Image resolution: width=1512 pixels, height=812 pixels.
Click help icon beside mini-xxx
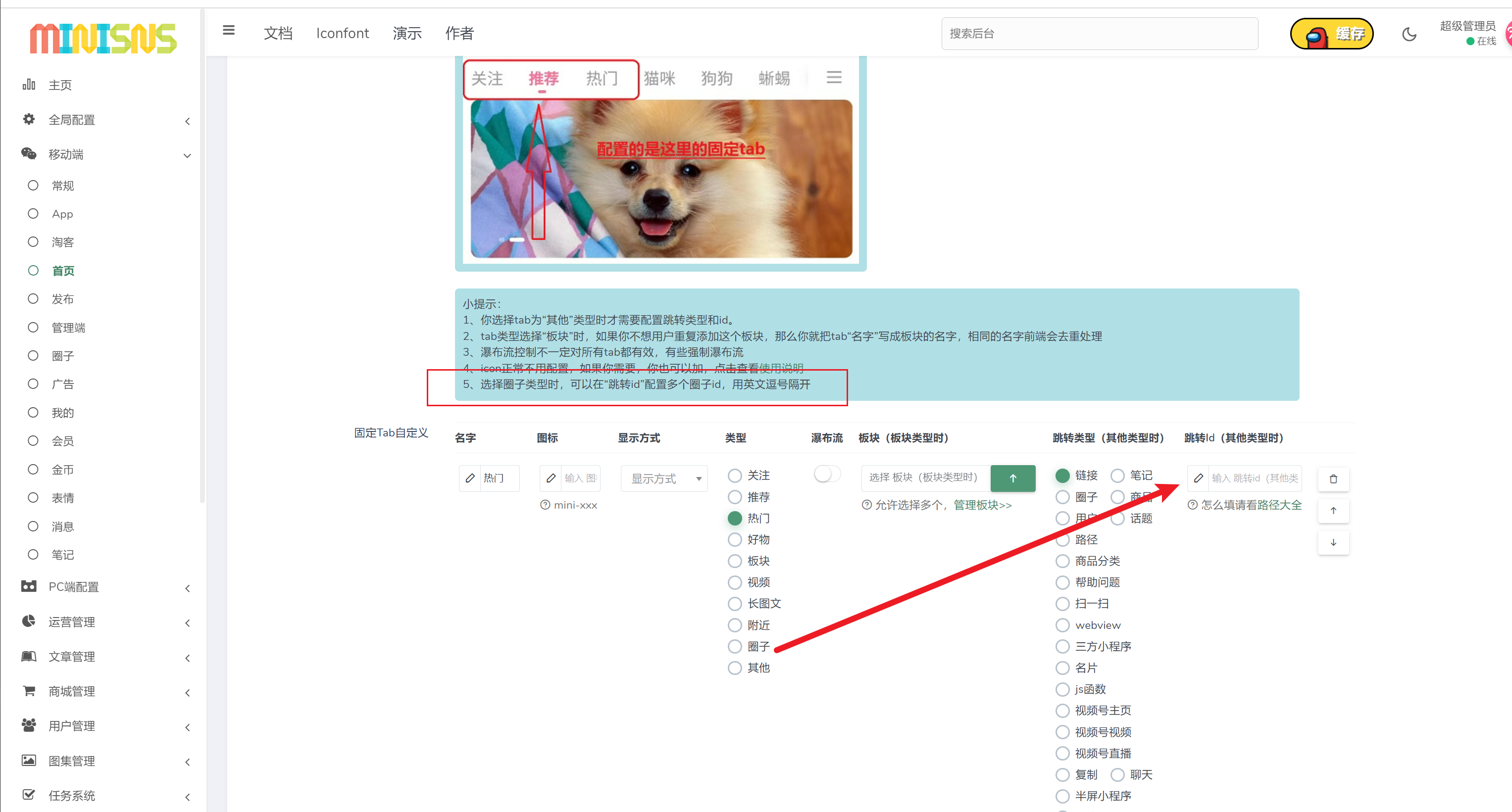tap(545, 505)
